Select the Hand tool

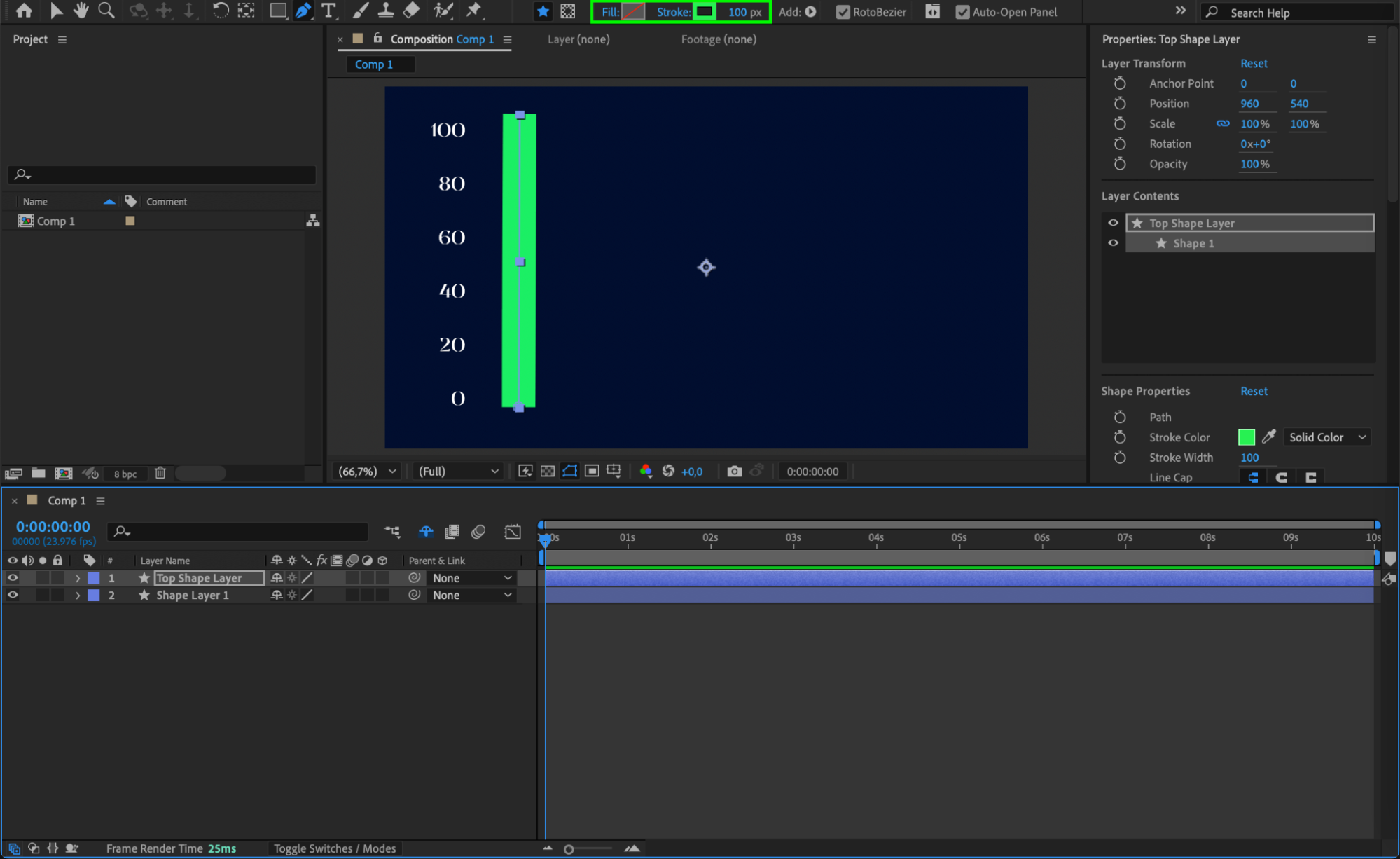tap(81, 11)
